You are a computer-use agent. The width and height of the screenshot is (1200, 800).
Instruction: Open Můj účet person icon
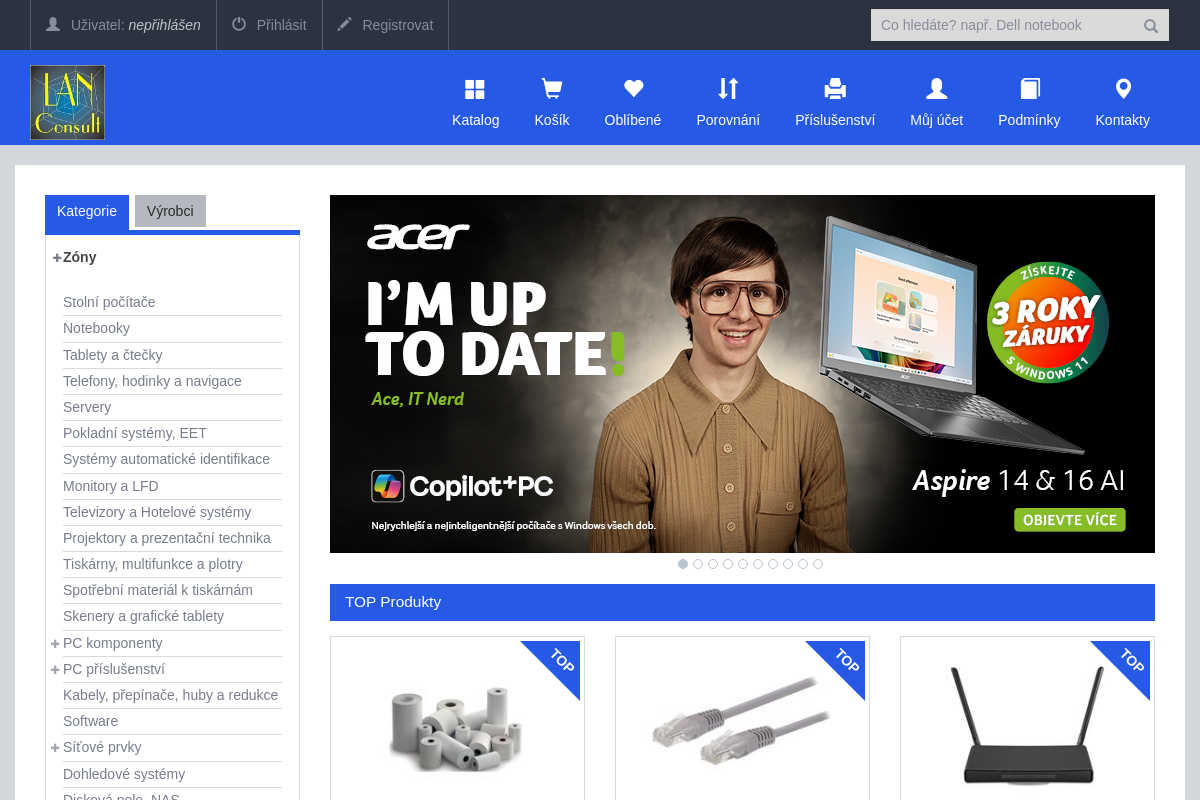pos(937,89)
